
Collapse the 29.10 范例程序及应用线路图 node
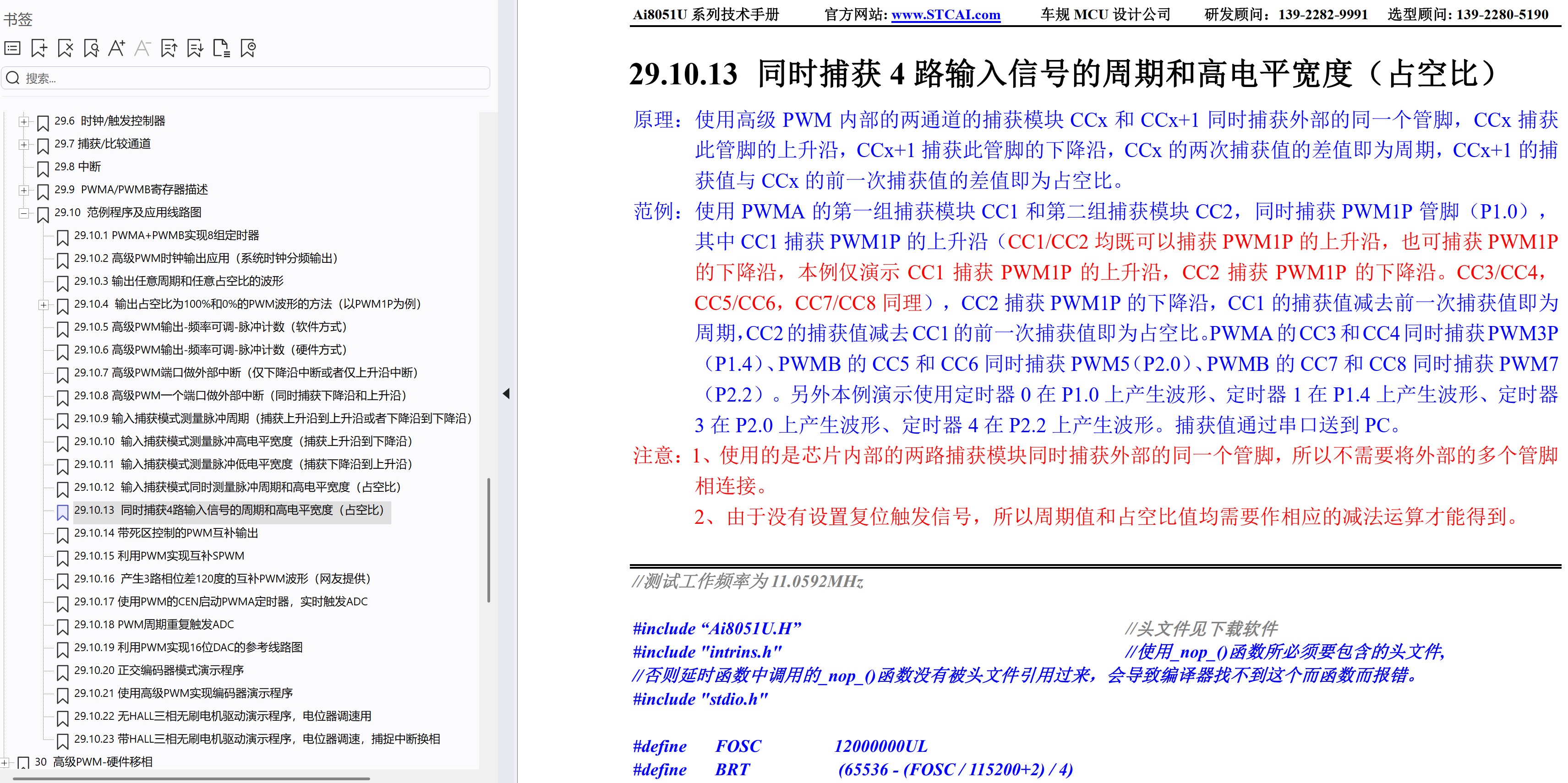point(24,213)
